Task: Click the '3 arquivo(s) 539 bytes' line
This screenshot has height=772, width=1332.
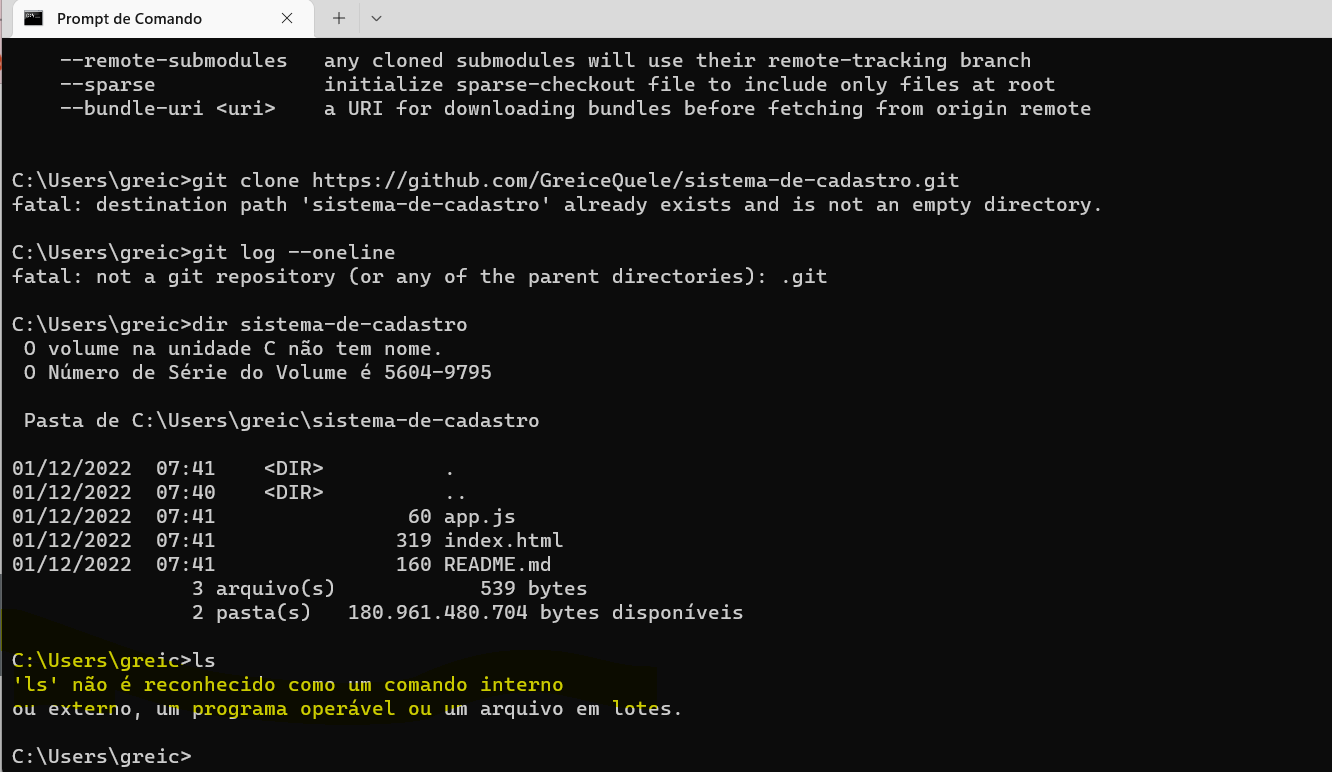Action: (x=390, y=589)
